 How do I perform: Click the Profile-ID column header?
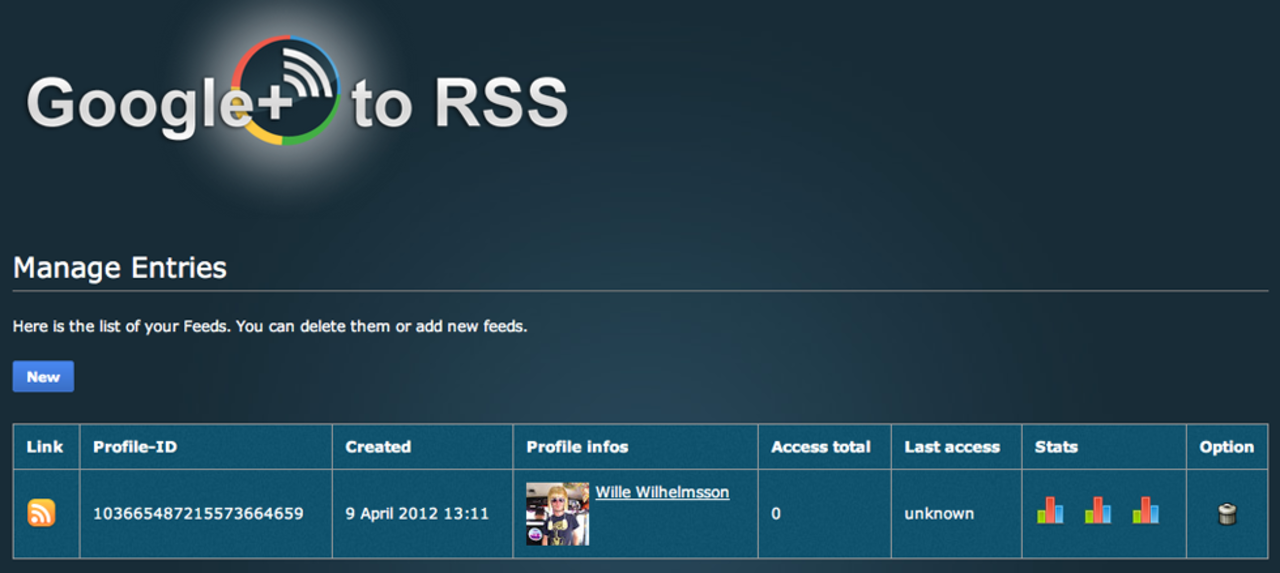(135, 447)
